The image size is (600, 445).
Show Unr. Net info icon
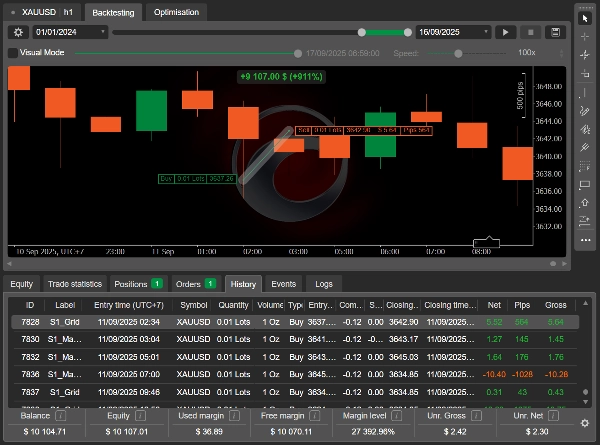(554, 416)
